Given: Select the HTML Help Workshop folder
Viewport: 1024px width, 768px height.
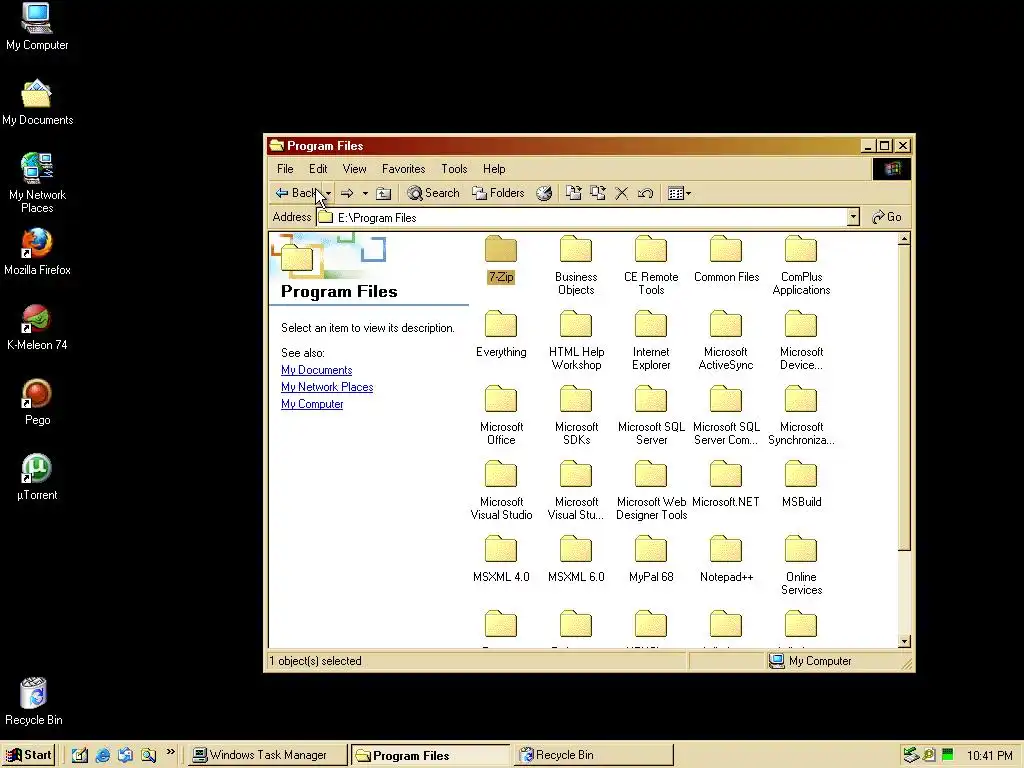Looking at the screenshot, I should click(x=576, y=340).
